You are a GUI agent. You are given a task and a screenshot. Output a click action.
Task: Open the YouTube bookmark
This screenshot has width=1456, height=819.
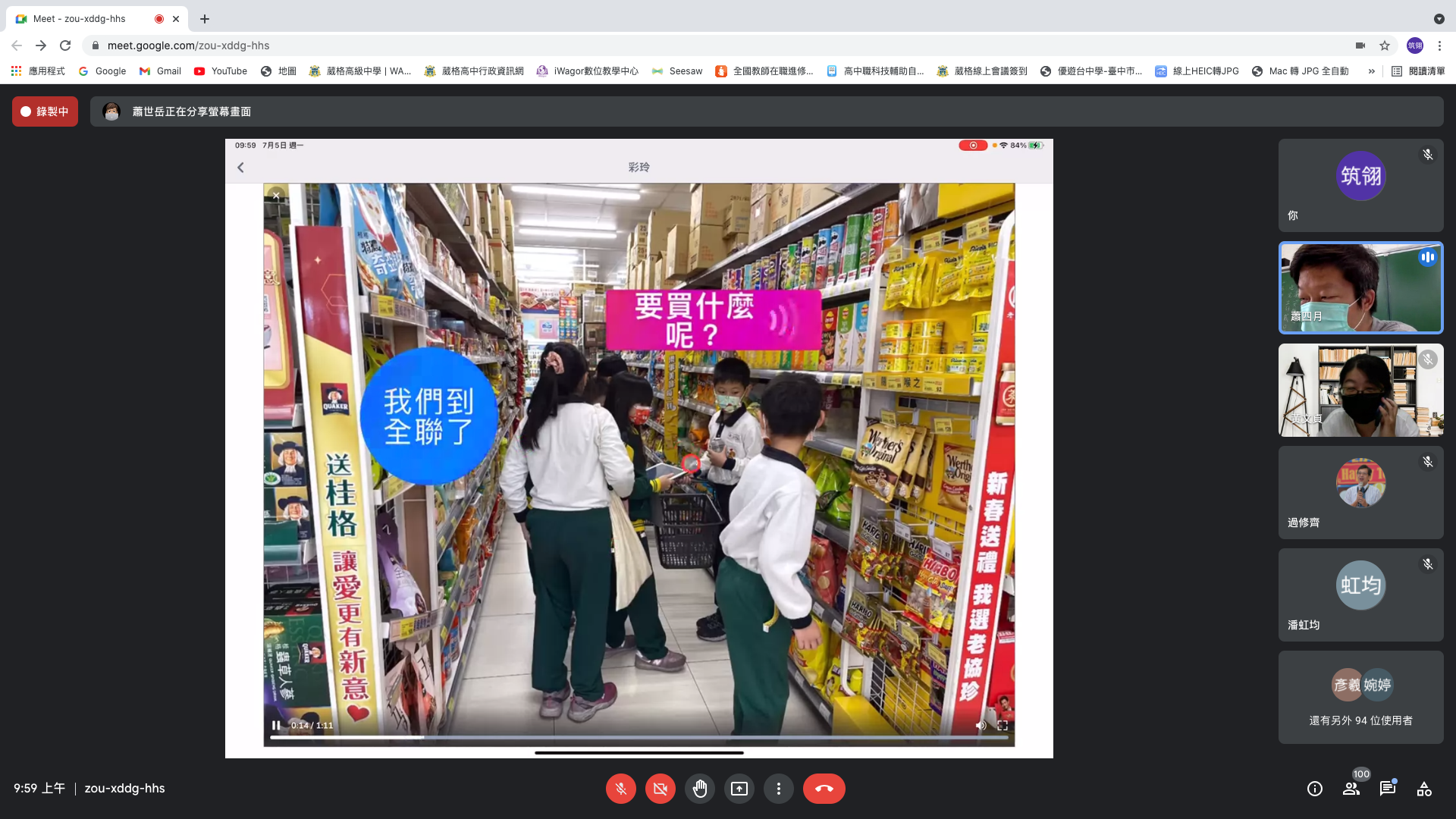(221, 71)
